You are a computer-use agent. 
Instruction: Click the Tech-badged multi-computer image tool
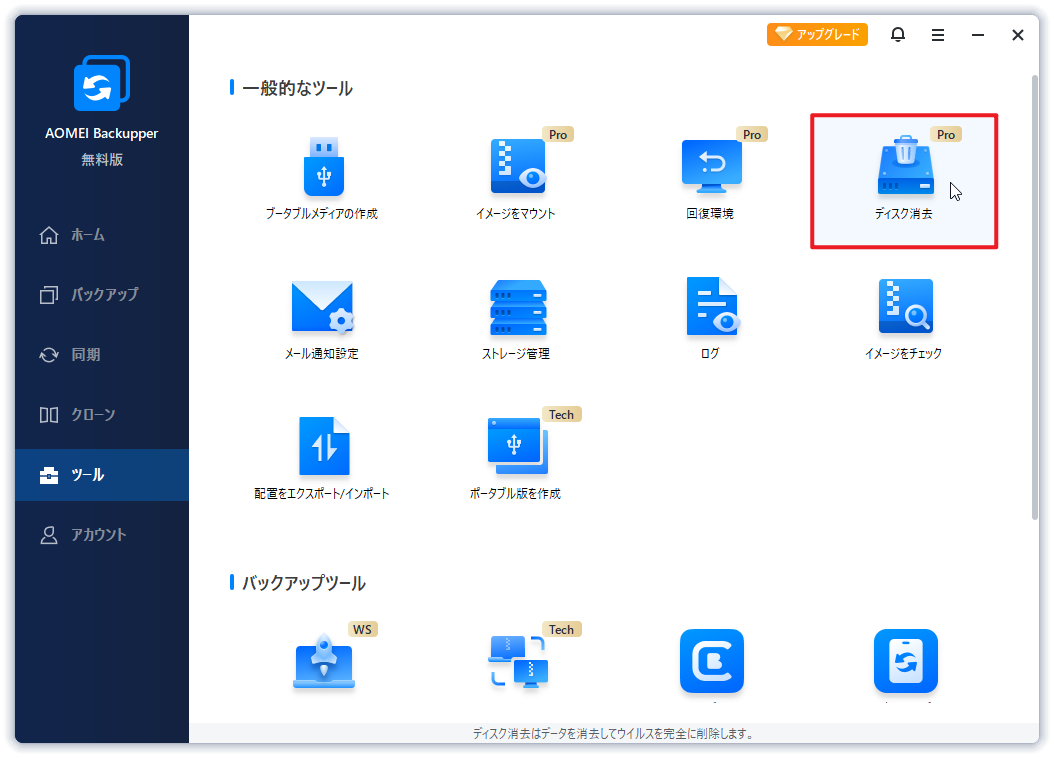click(518, 662)
